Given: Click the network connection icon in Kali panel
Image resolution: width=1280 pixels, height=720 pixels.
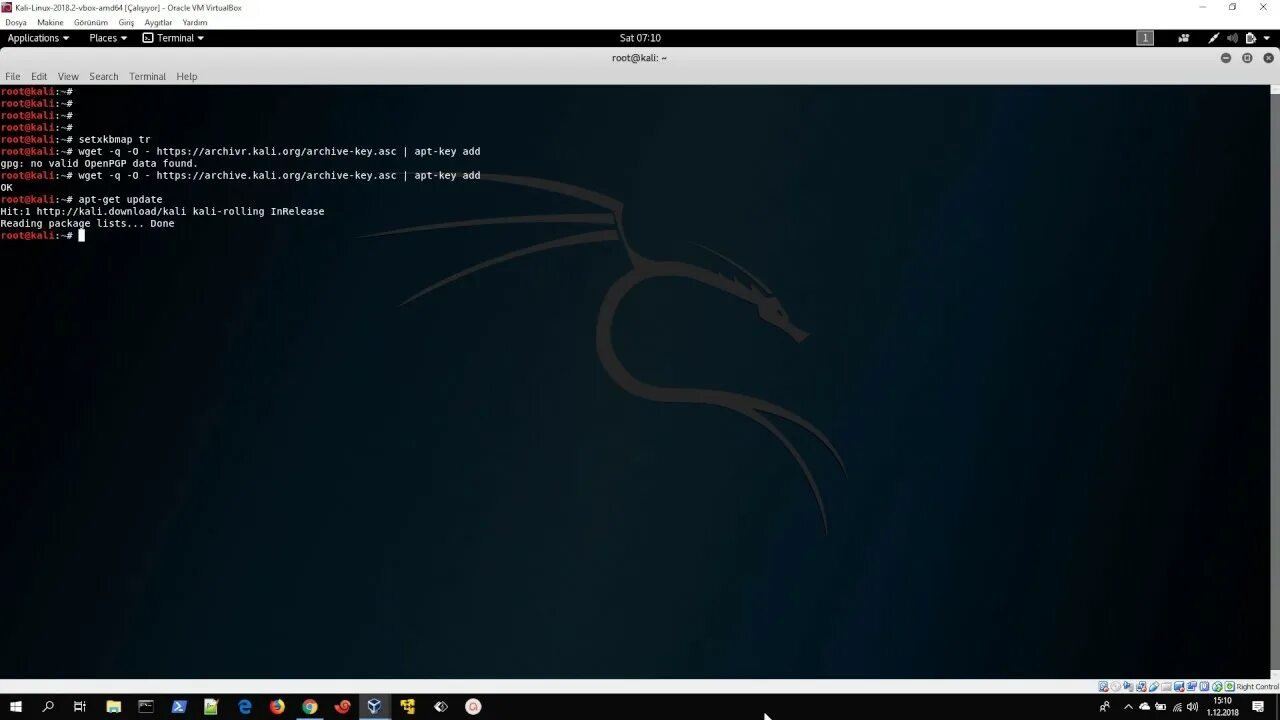Looking at the screenshot, I should 1214,38.
